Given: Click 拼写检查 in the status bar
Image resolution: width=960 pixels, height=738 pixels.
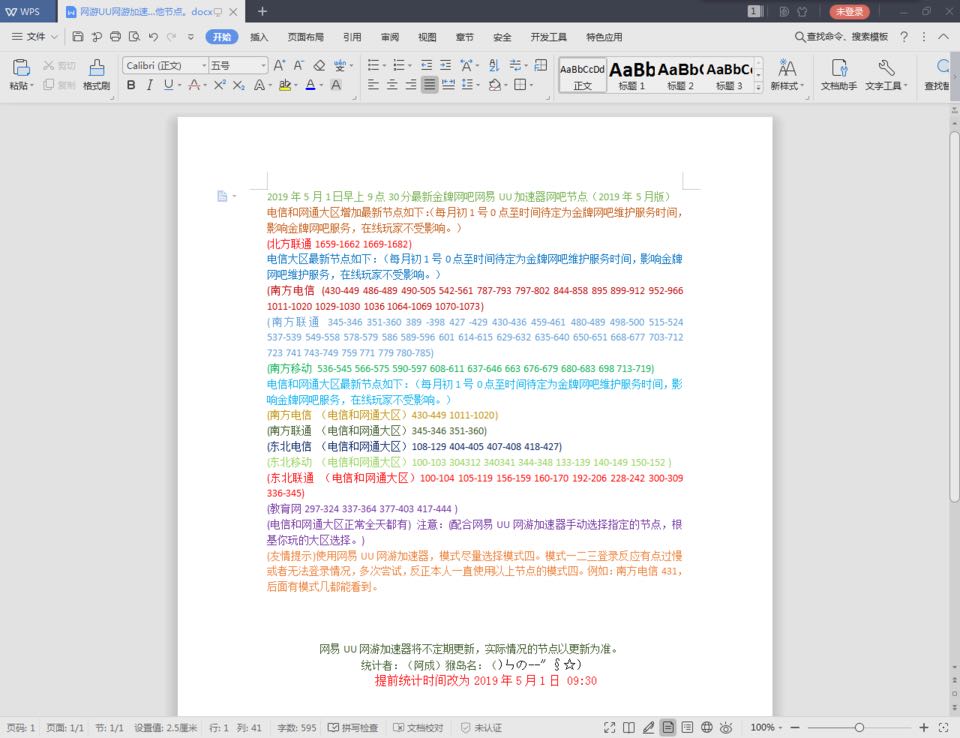Looking at the screenshot, I should coord(353,728).
